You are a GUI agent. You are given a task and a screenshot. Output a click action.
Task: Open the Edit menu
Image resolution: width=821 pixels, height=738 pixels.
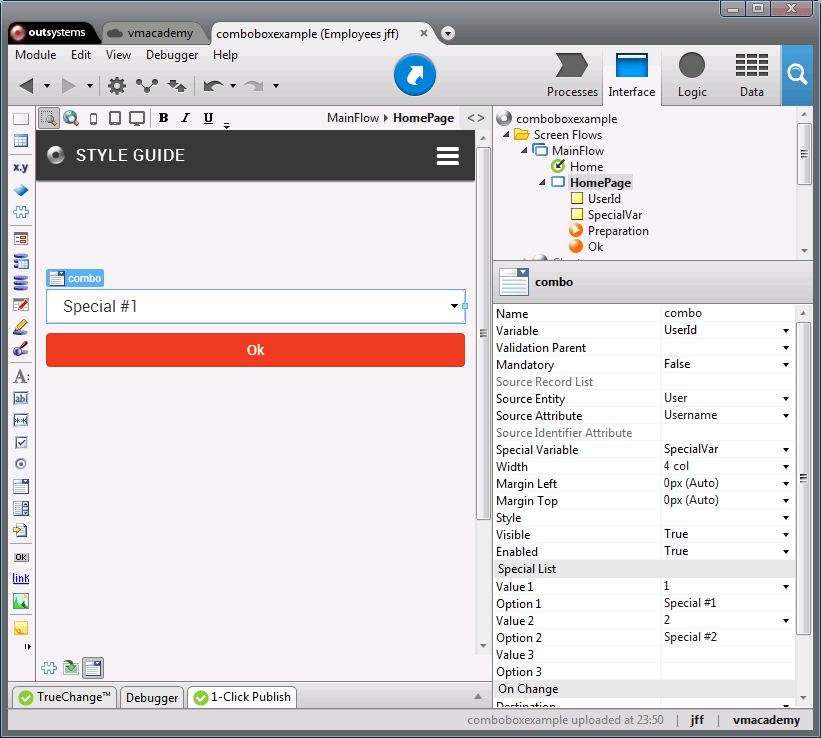click(x=81, y=55)
